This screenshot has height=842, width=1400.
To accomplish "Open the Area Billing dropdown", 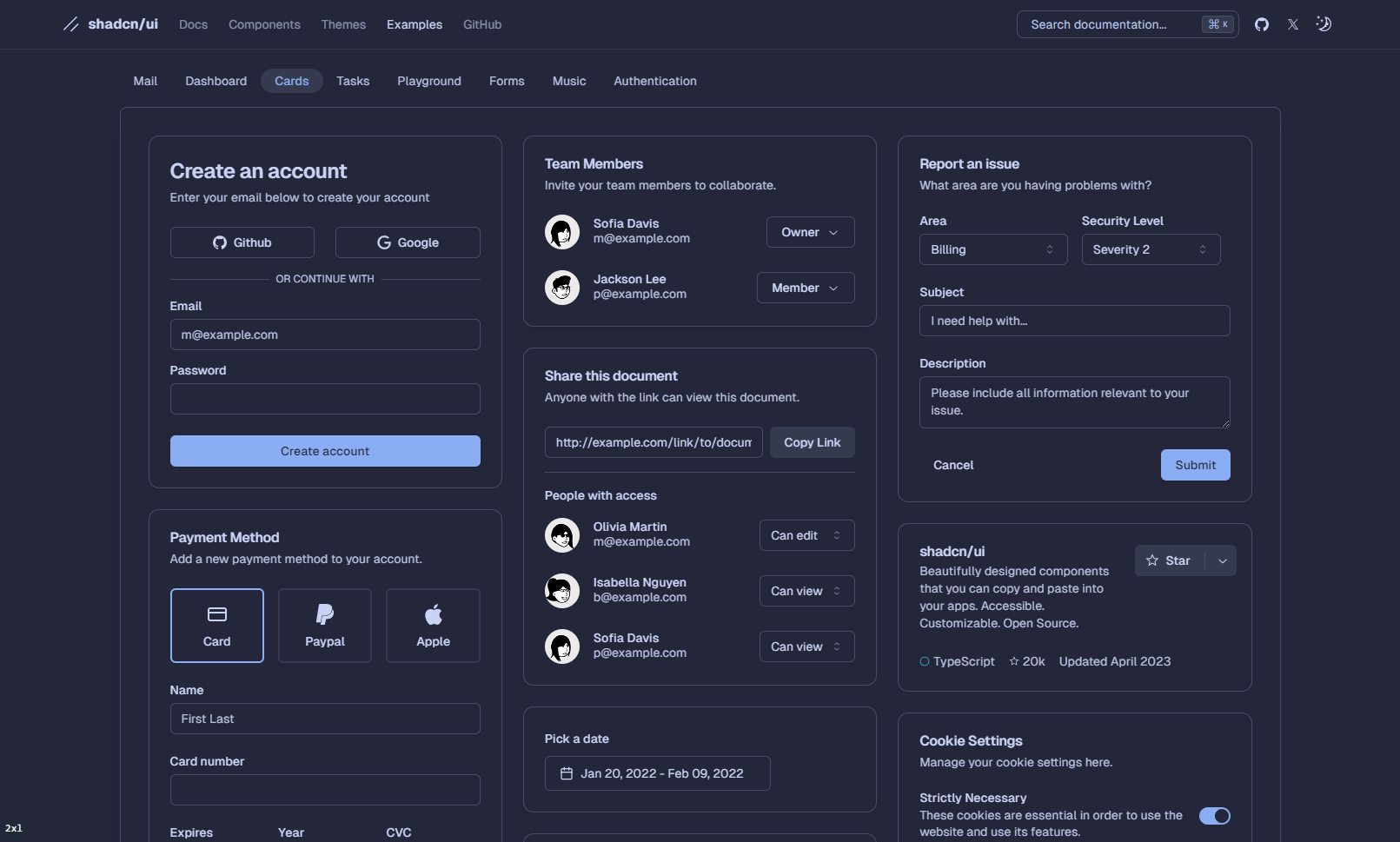I will [x=993, y=249].
